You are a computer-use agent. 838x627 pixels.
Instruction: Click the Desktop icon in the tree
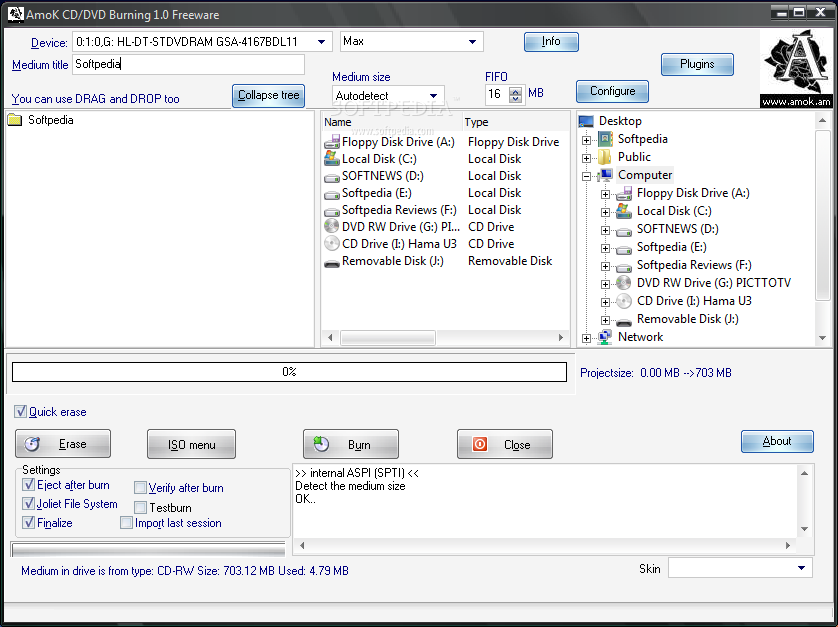(x=586, y=121)
